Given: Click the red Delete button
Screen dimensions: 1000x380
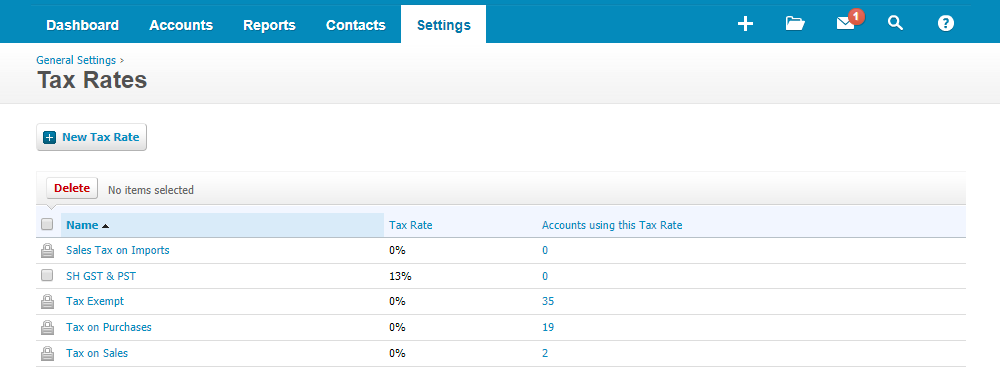Looking at the screenshot, I should point(72,188).
